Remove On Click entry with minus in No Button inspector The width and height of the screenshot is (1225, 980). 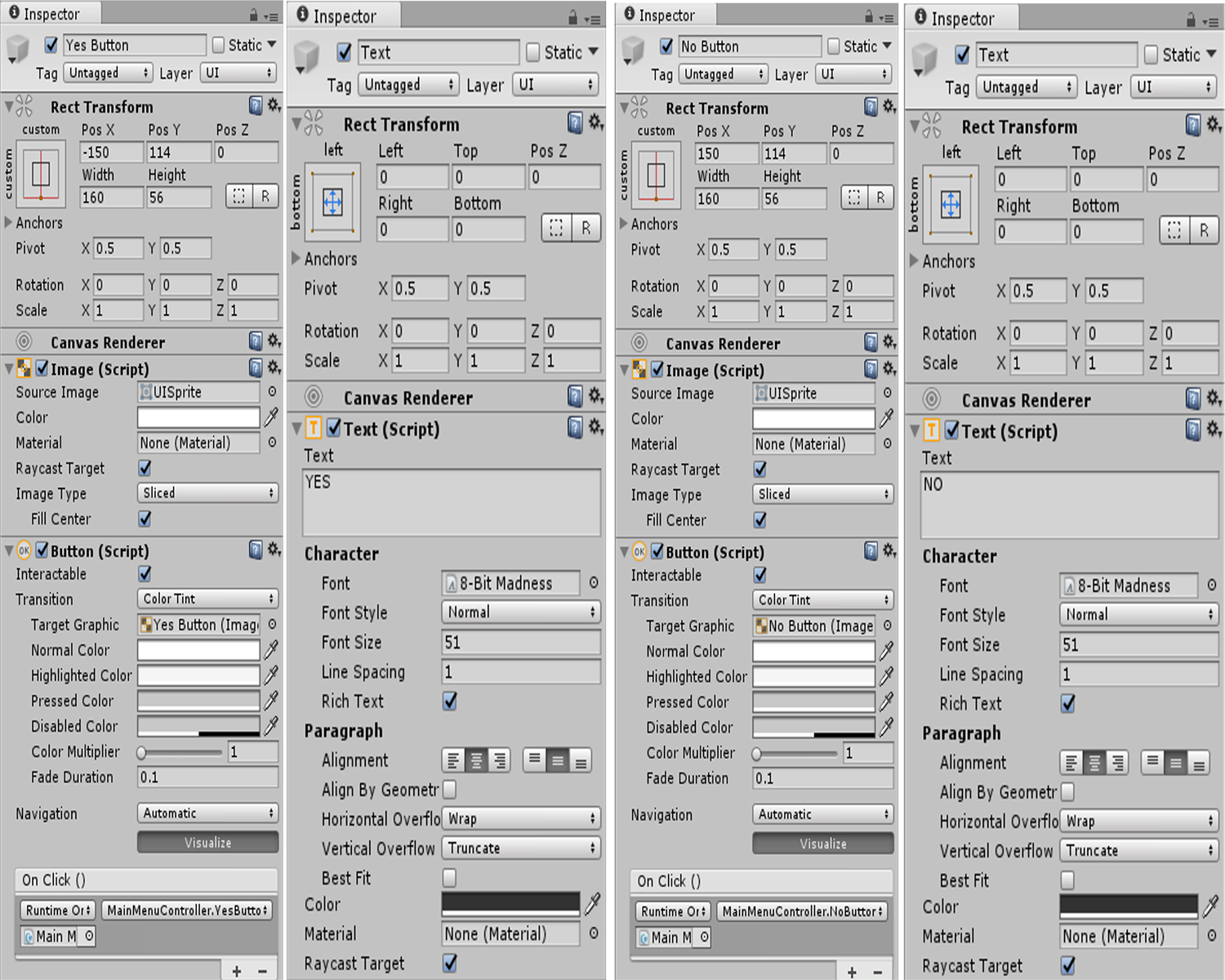[x=878, y=972]
